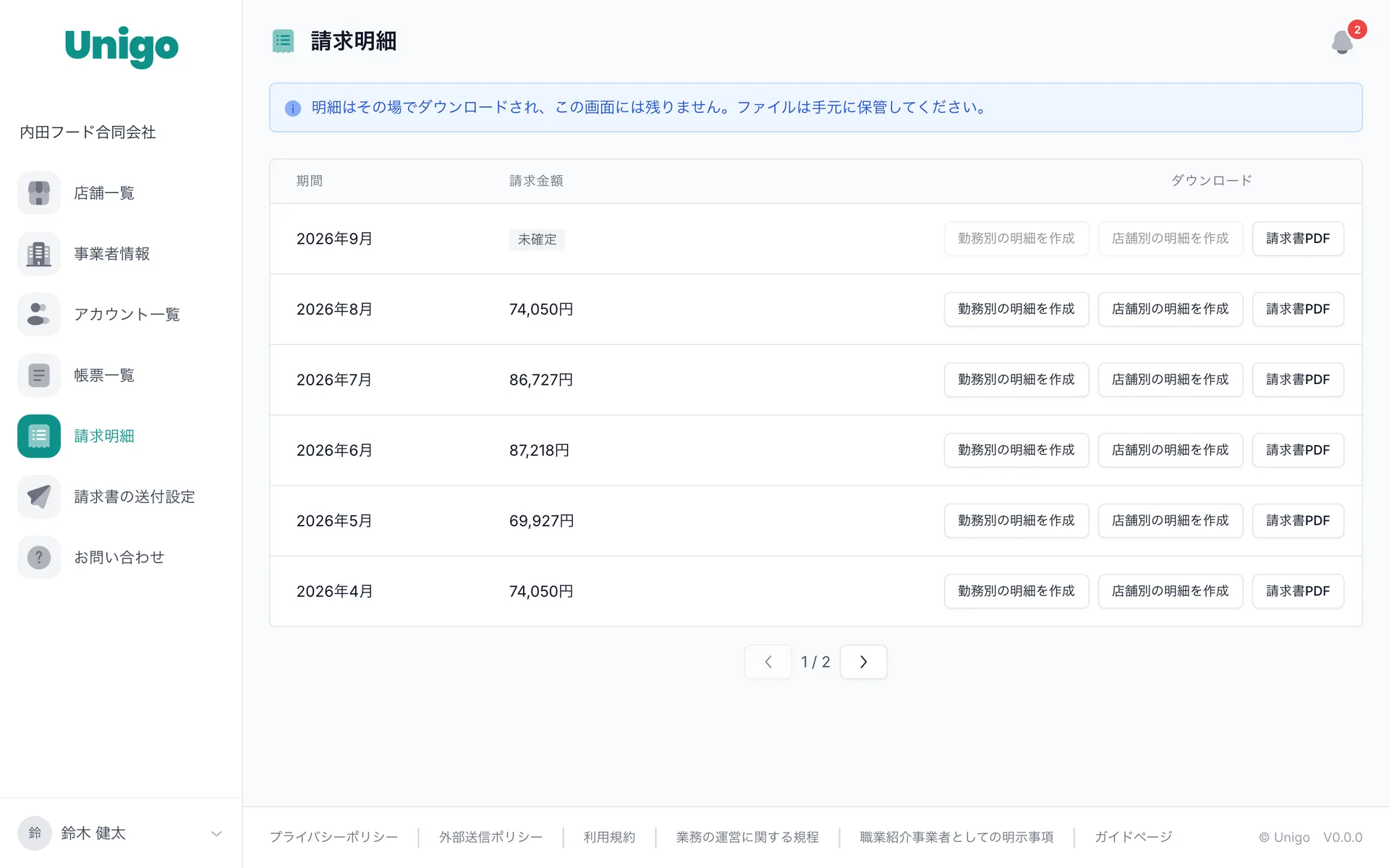Download 請求書PDF for 2026年7月

[x=1298, y=380]
